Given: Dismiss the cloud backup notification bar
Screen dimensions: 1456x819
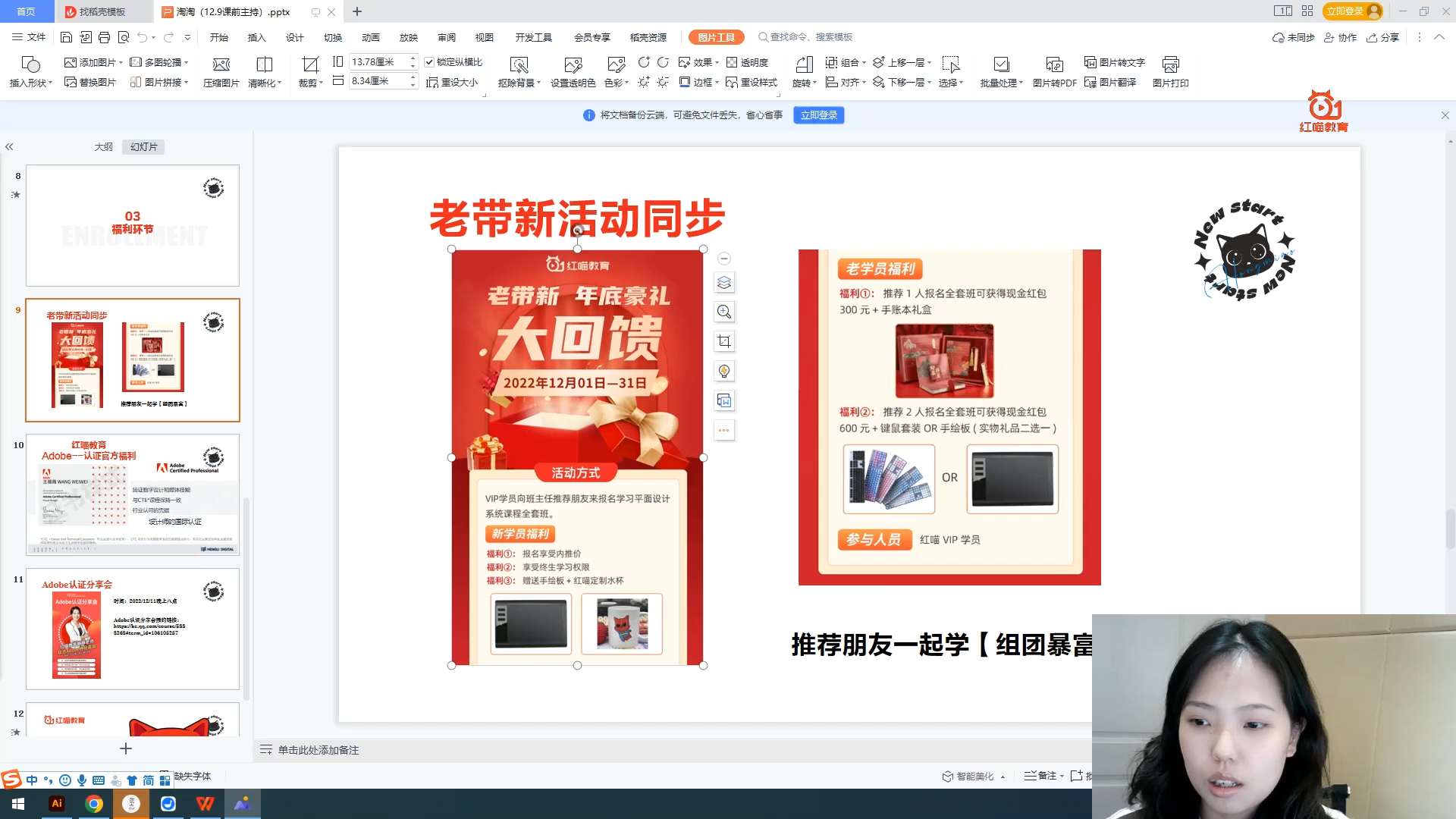Looking at the screenshot, I should (1445, 115).
